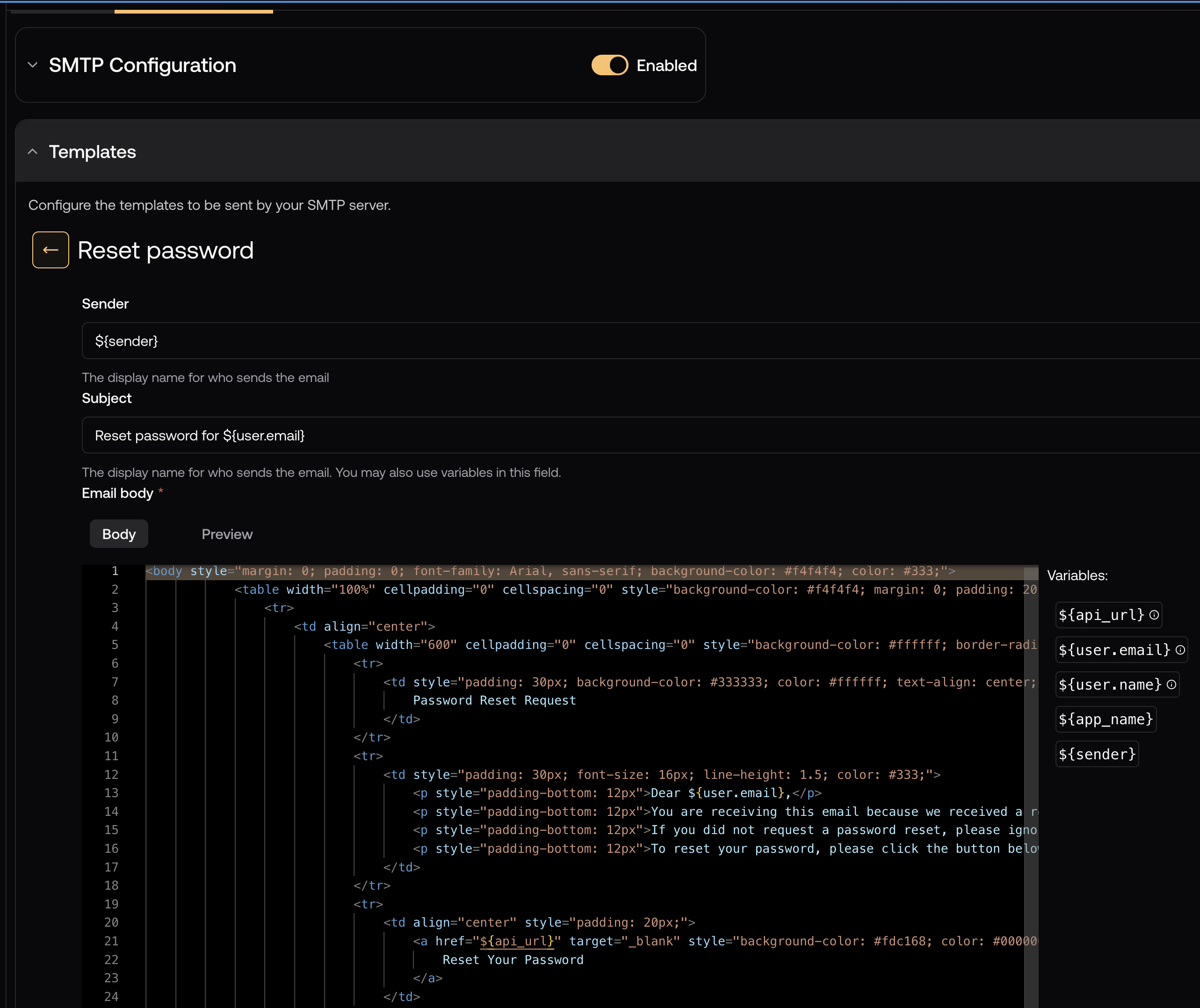1200x1008 pixels.
Task: Insert the ${sender} variable chip
Action: (1096, 754)
